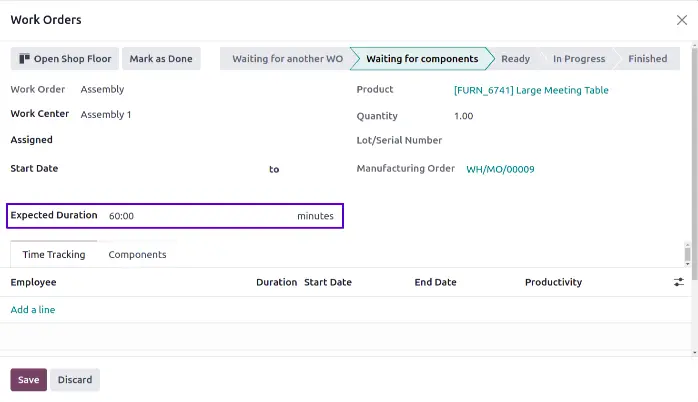Close the Work Orders dialog

click(682, 20)
